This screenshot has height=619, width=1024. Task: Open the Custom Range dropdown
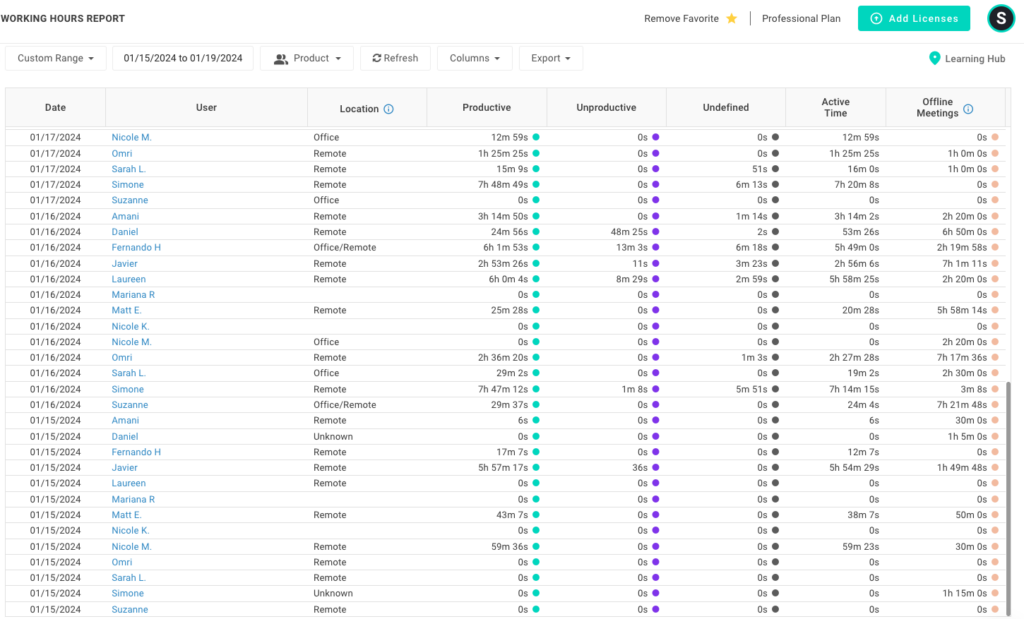point(55,57)
